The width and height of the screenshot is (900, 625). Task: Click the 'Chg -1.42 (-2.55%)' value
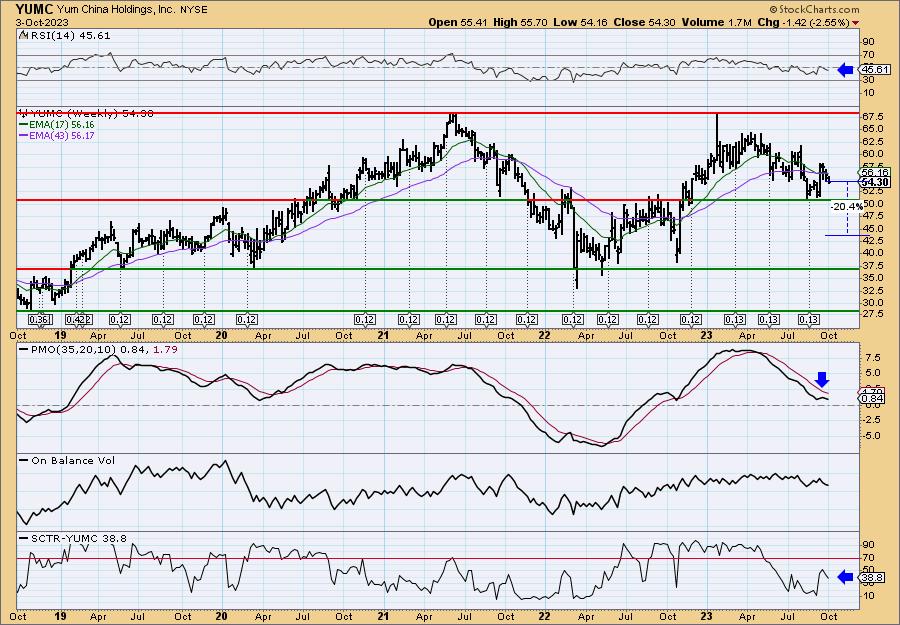coord(804,22)
